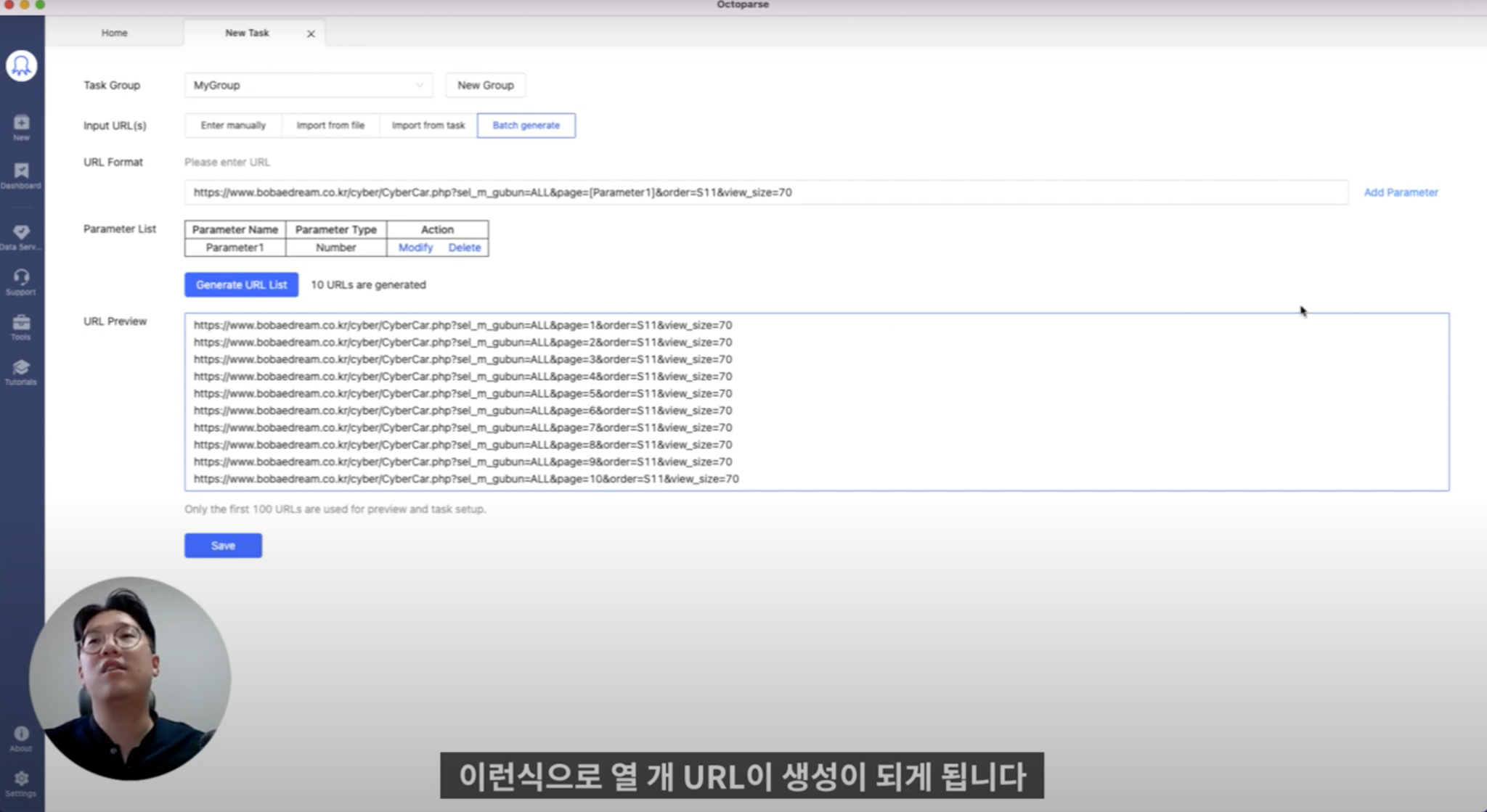
Task: Open the Support headset icon
Action: pyautogui.click(x=22, y=282)
